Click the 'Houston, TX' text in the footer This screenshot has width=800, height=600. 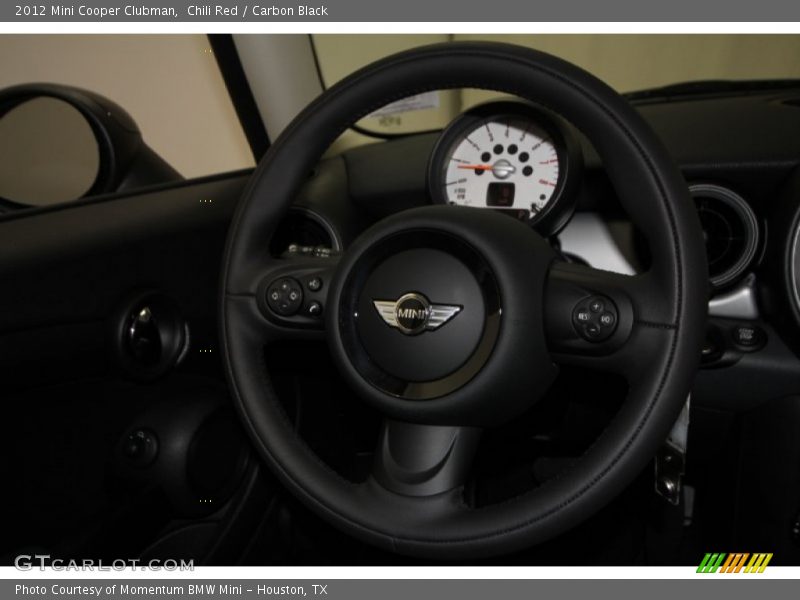pyautogui.click(x=292, y=590)
